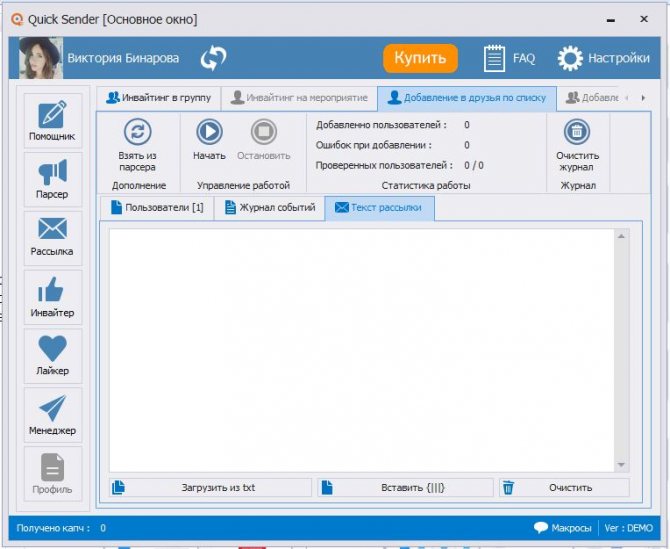
Task: Open the Парсер megaphone section
Action: coord(53,179)
